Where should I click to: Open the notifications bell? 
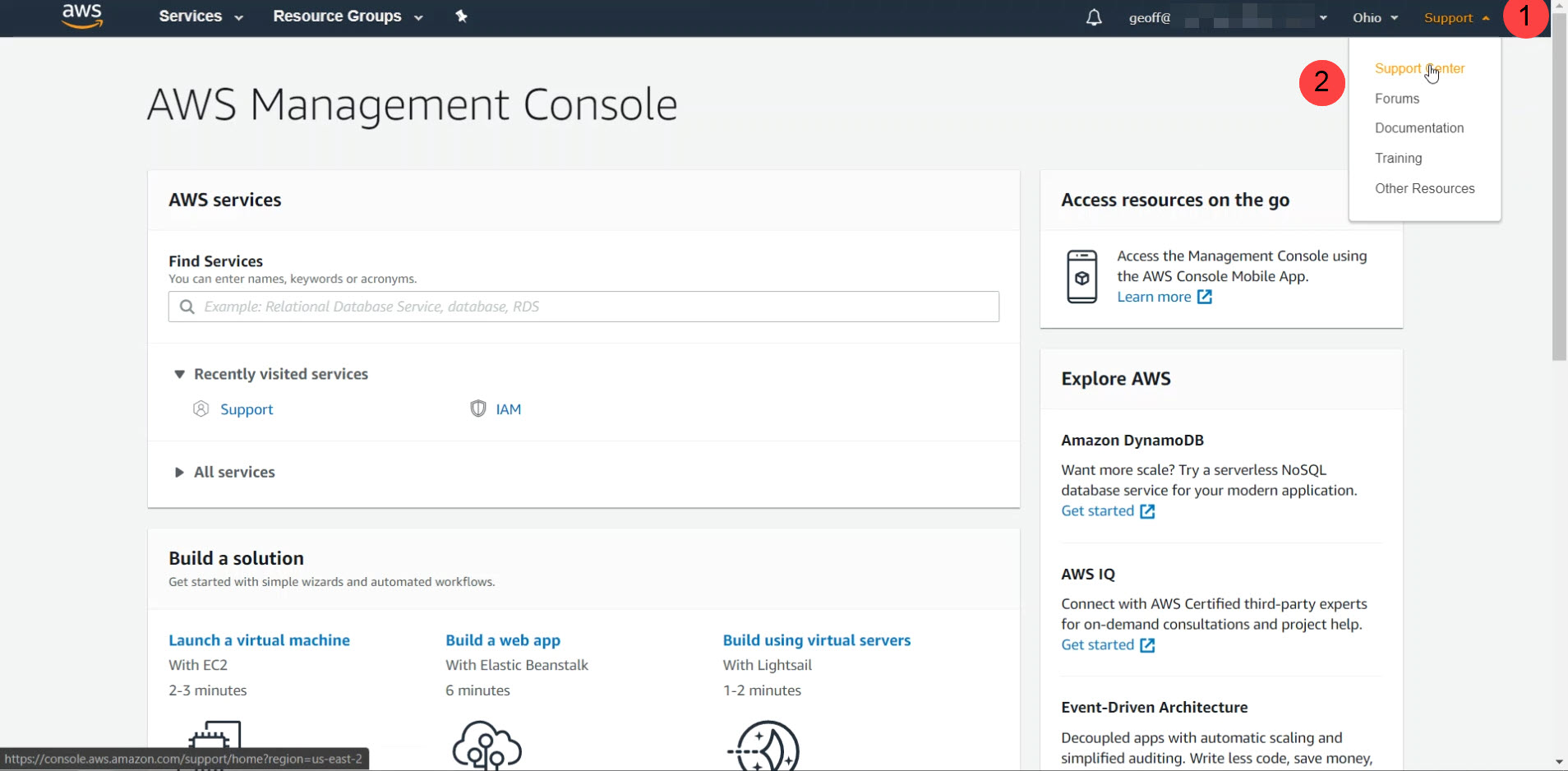1094,17
